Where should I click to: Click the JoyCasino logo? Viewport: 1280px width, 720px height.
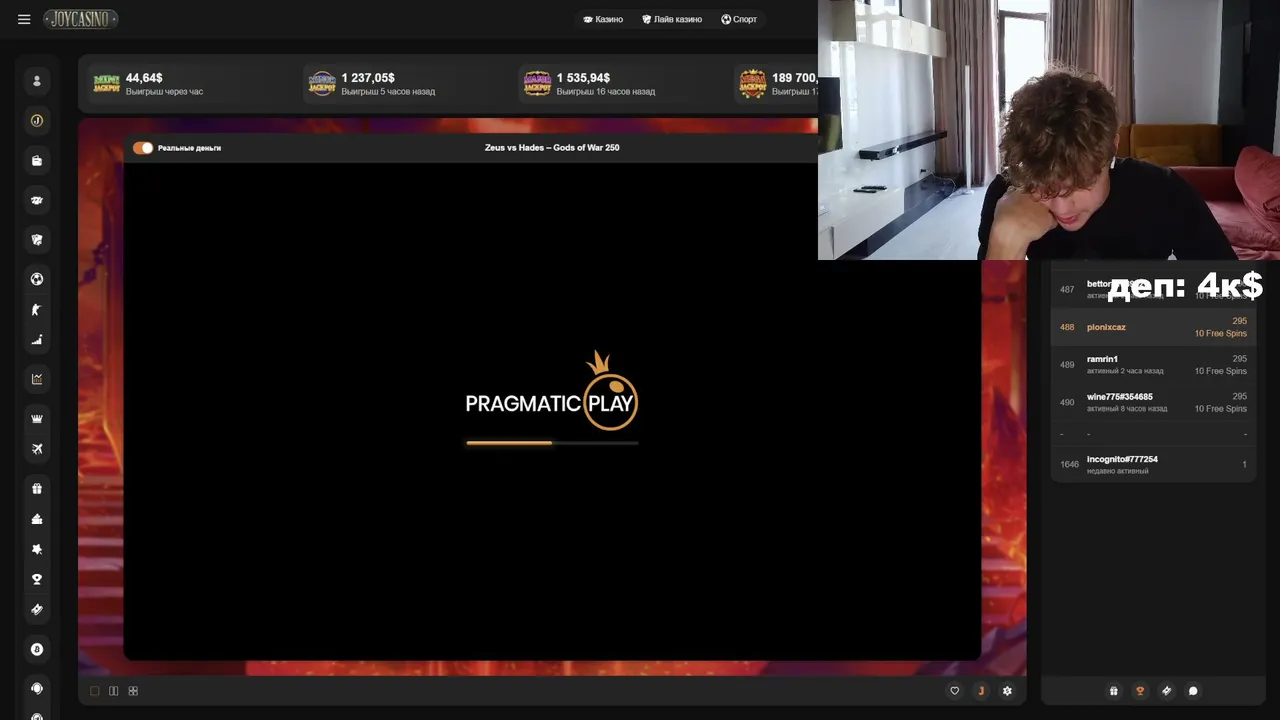click(81, 19)
